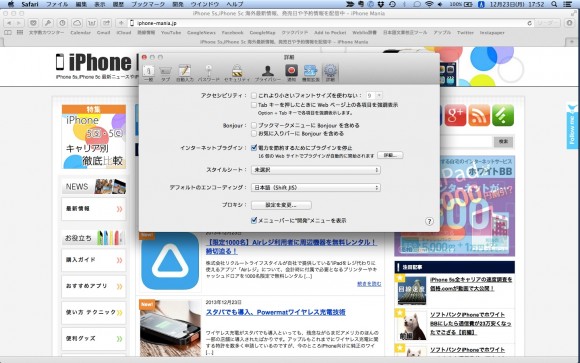Viewport: 580px width, 363px height.
Task: Open the 編集 (Edit) menu
Action: pos(81,4)
